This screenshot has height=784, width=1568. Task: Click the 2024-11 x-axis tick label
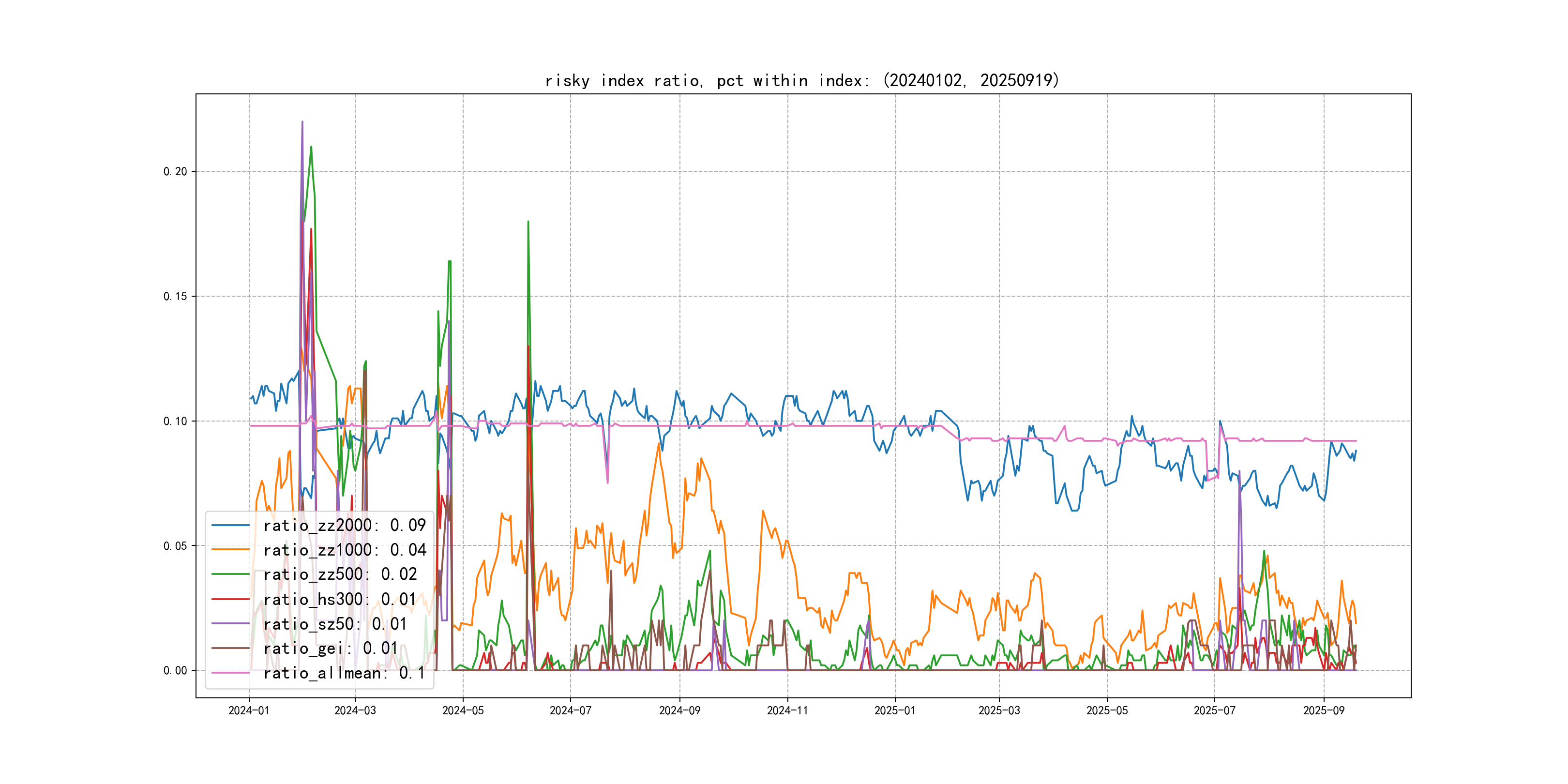tap(787, 711)
